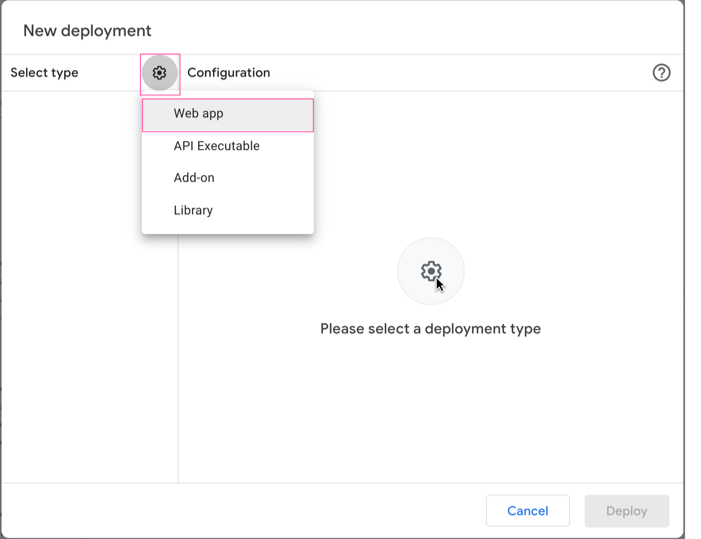This screenshot has height=539, width=701.
Task: Open help via the question mark icon
Action: 661,73
